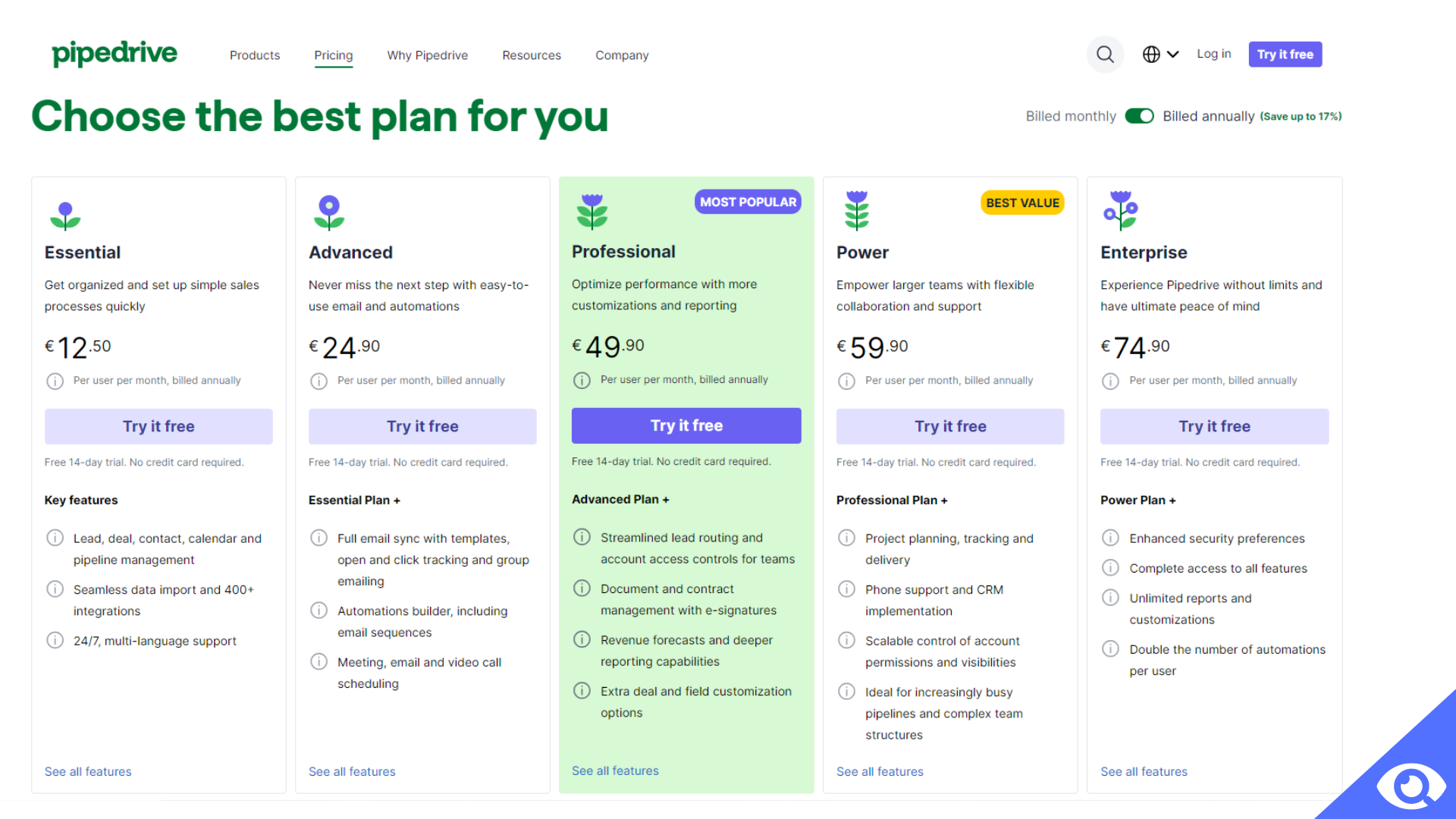Viewport: 1456px width, 819px height.
Task: Click the Pipedrive logo icon
Action: [x=114, y=54]
